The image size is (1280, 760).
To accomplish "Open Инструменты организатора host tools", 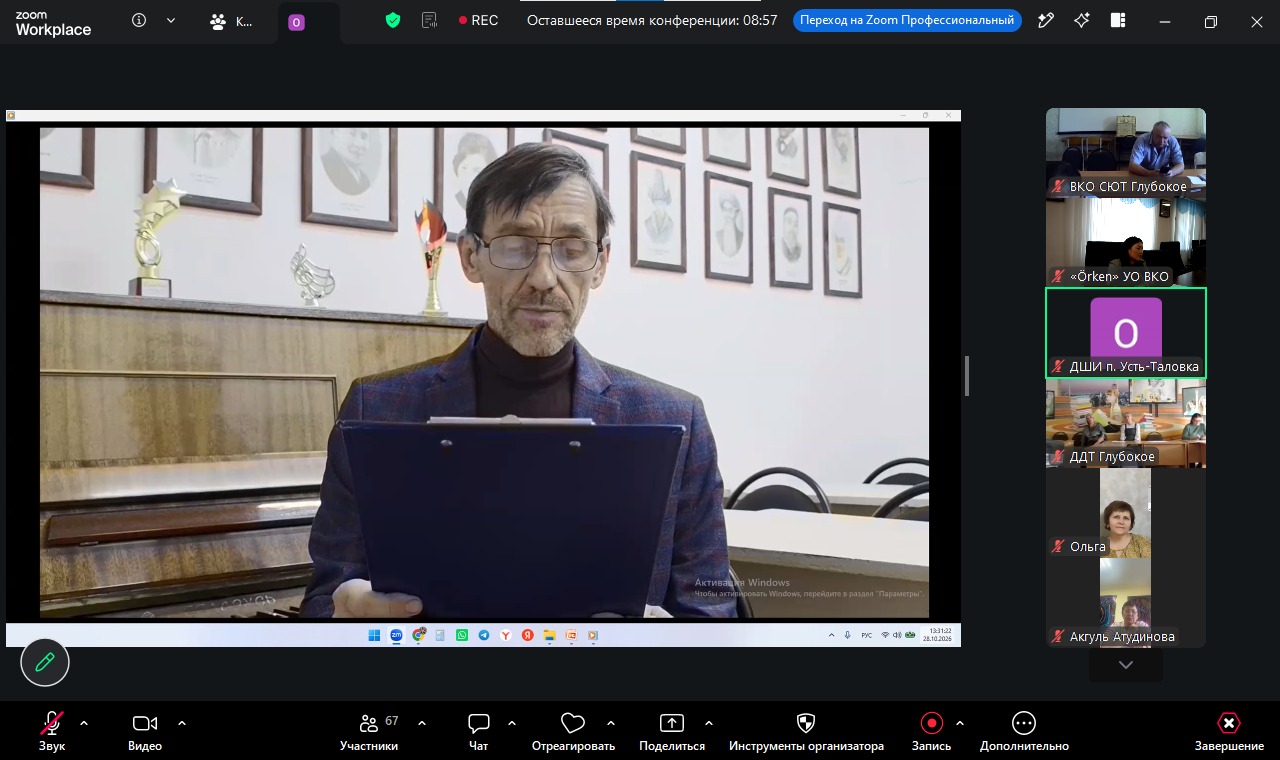I will [806, 731].
